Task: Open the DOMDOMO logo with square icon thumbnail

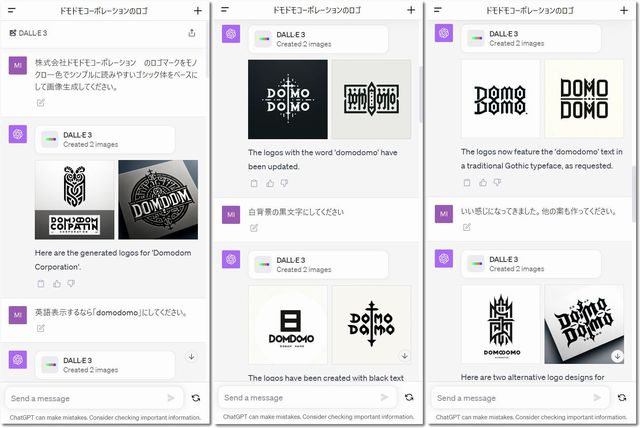Action: coord(288,325)
